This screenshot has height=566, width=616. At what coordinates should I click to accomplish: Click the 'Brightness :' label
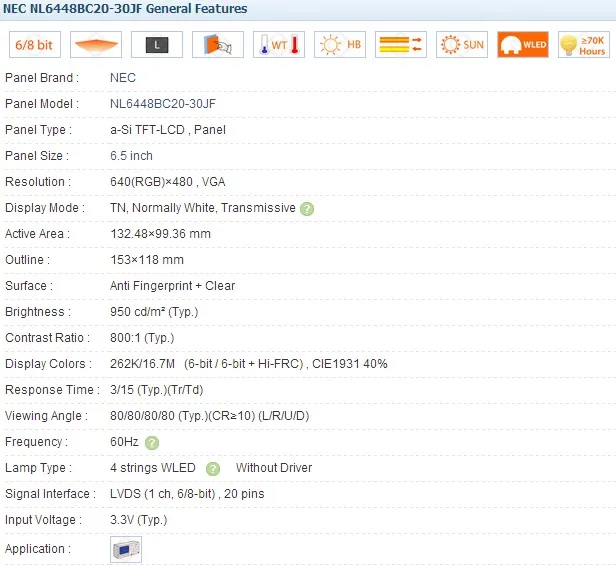38,312
